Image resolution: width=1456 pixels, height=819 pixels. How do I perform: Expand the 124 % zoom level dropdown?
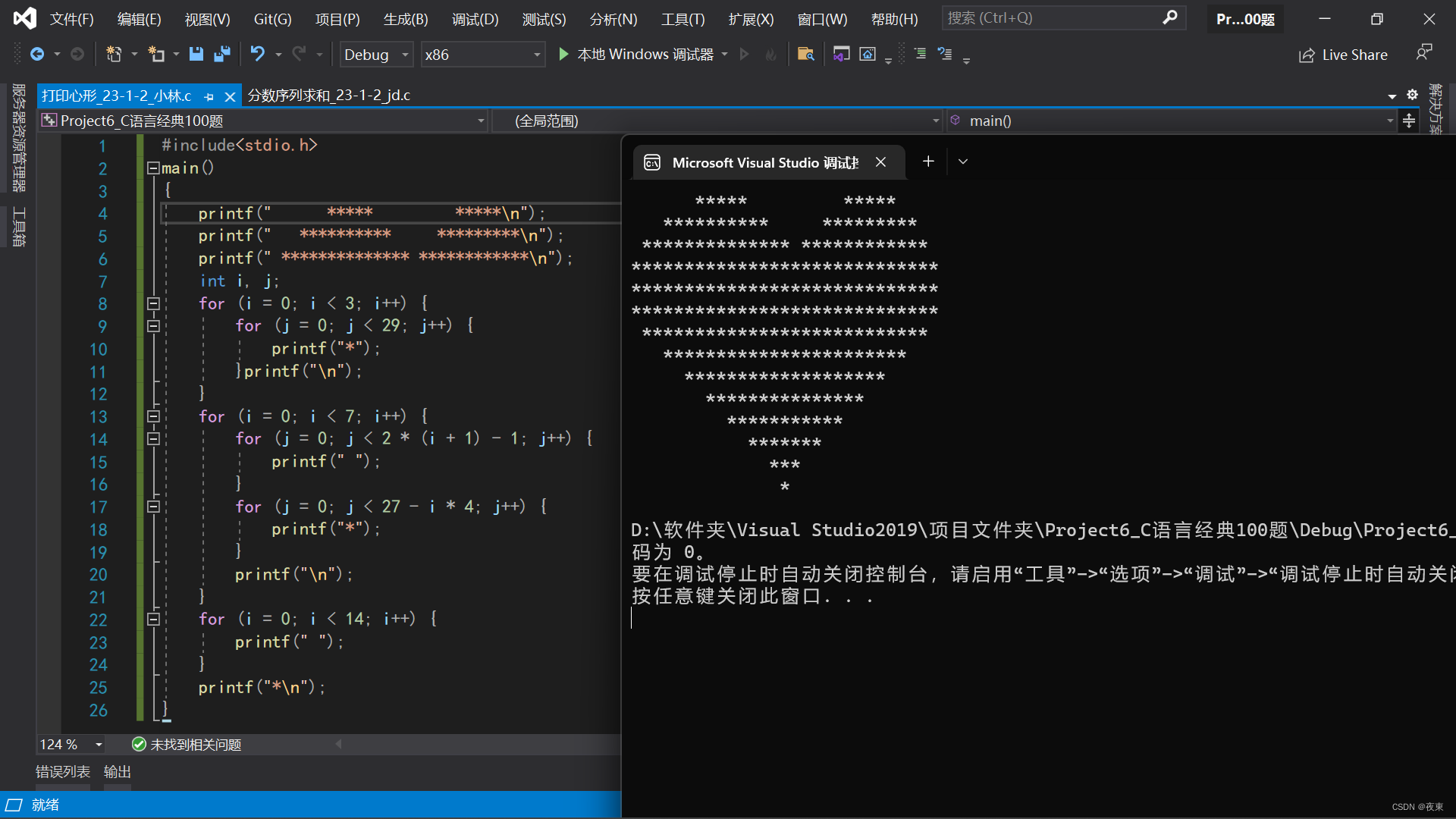99,745
